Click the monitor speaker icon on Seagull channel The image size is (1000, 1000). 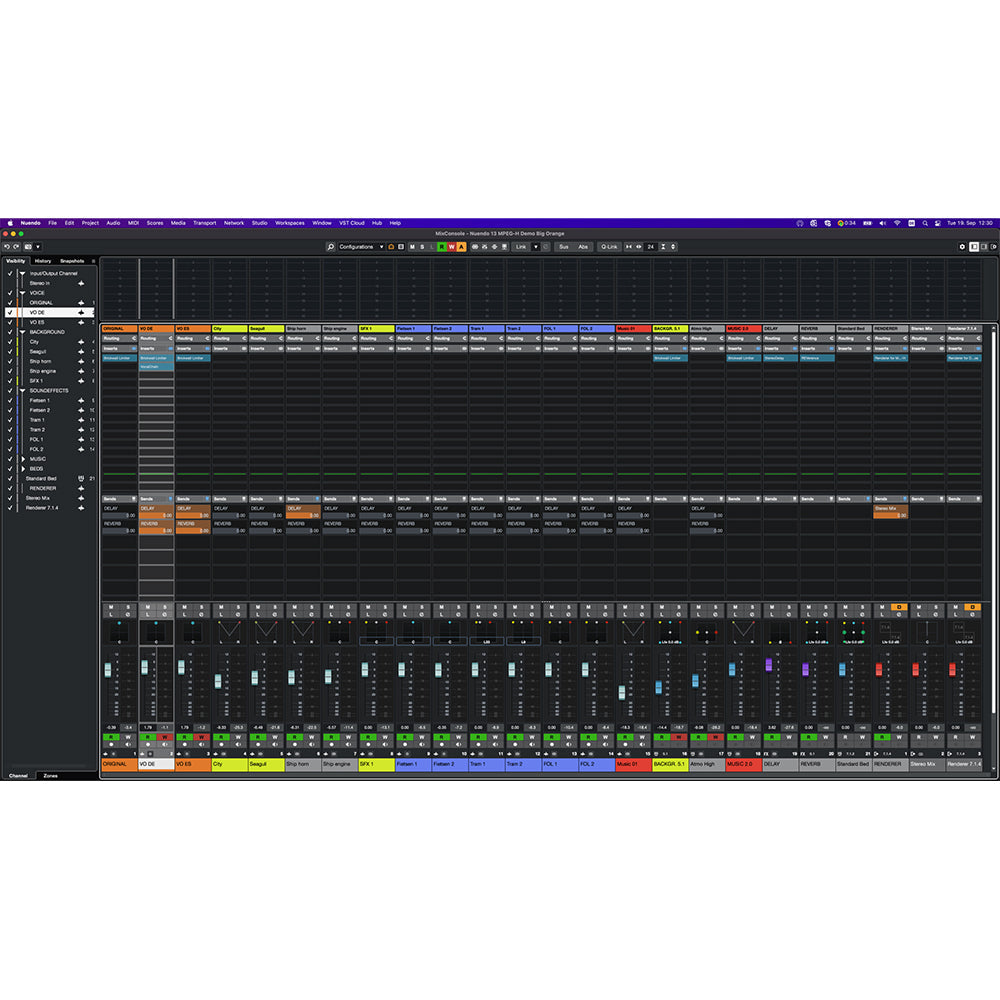click(275, 744)
